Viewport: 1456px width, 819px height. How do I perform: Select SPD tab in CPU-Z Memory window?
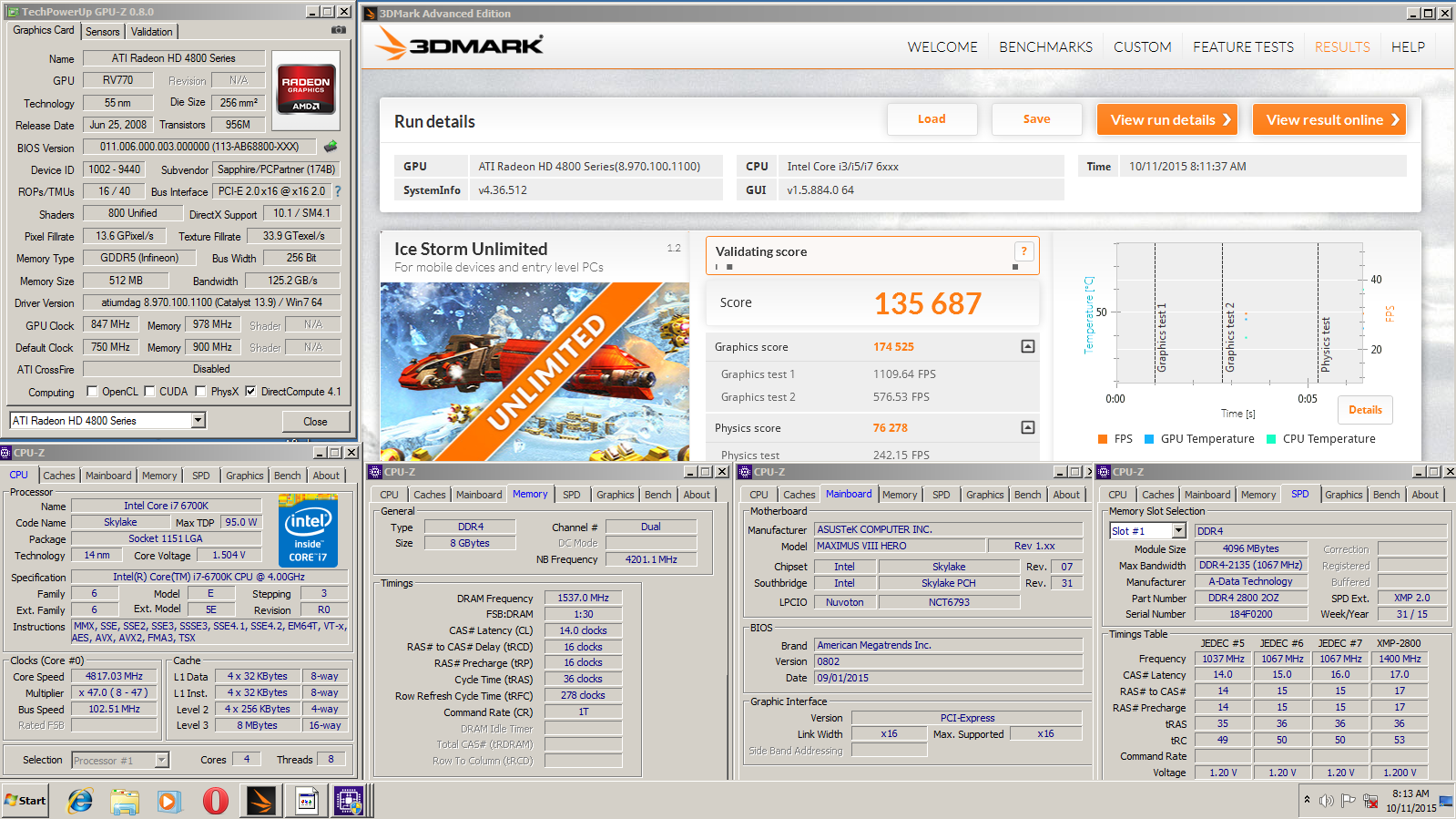click(571, 495)
